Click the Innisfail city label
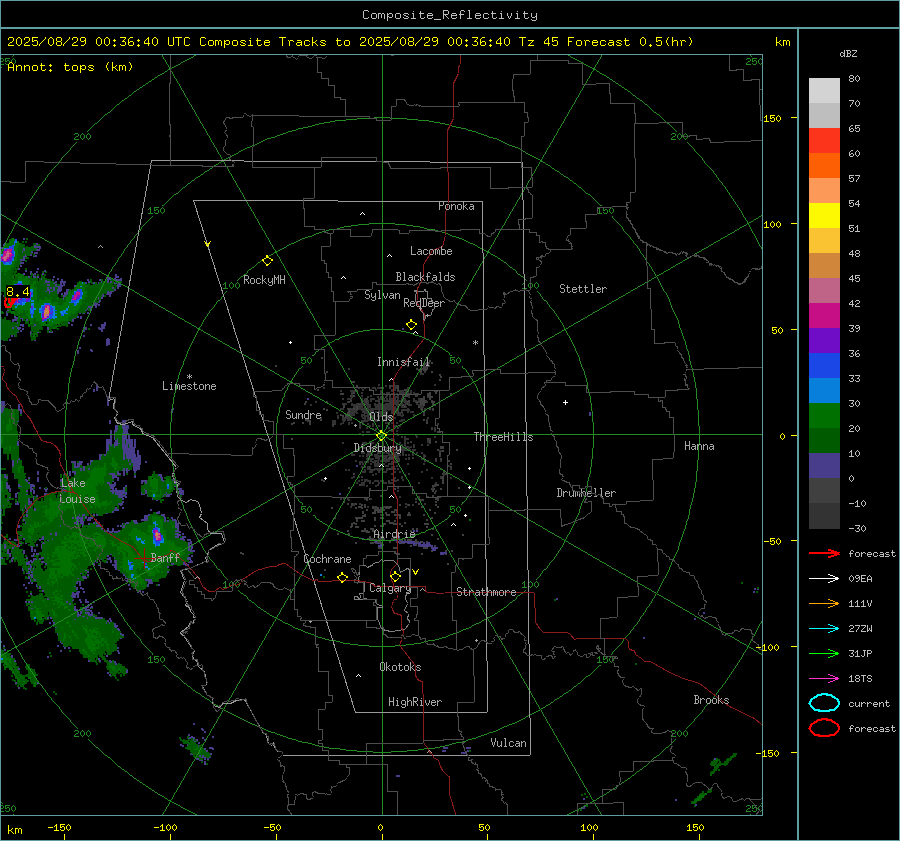The width and height of the screenshot is (900, 841). click(404, 362)
